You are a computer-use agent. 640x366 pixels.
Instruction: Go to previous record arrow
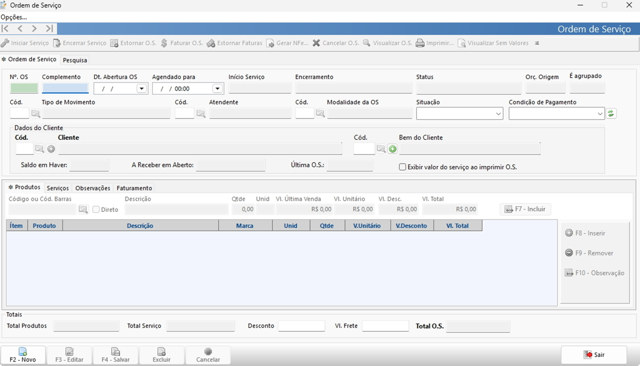coord(20,29)
